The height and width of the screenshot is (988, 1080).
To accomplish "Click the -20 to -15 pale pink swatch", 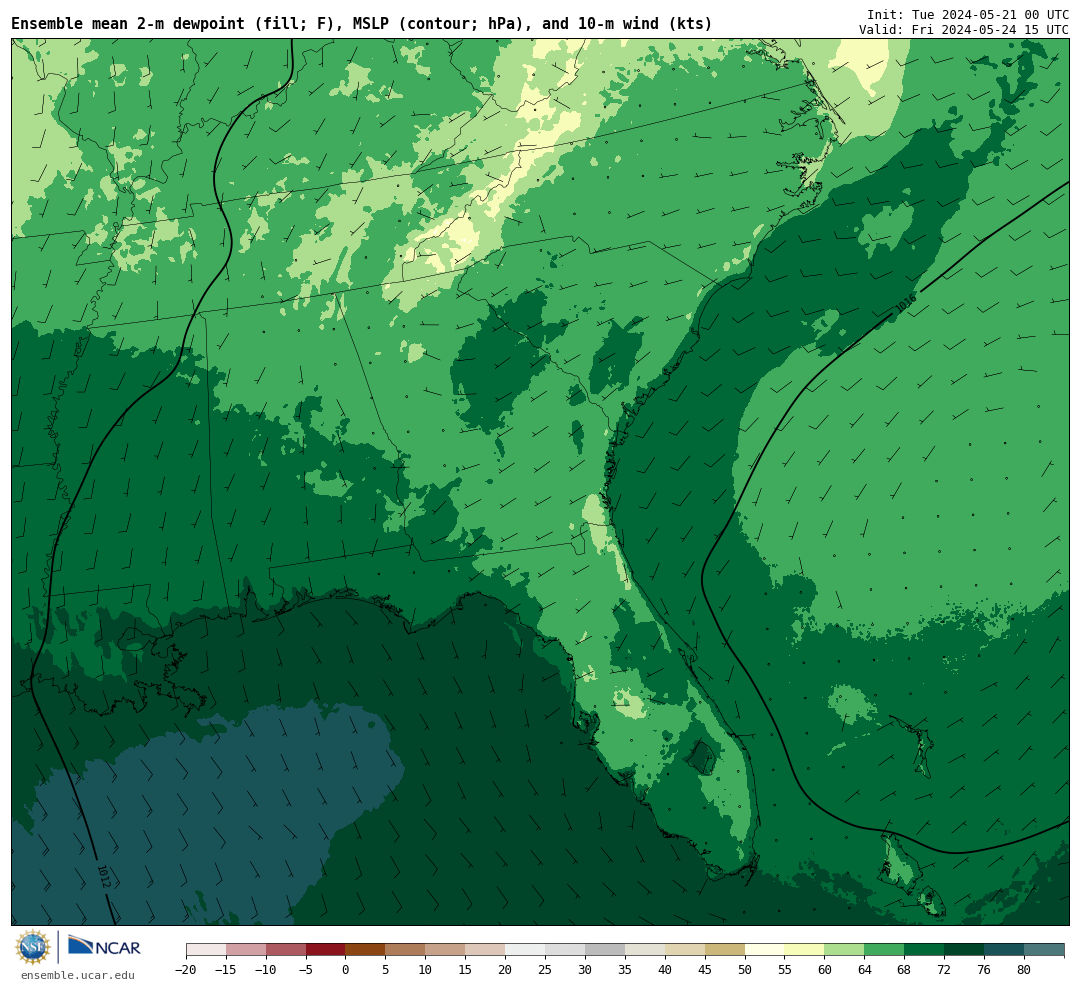I will click(206, 950).
